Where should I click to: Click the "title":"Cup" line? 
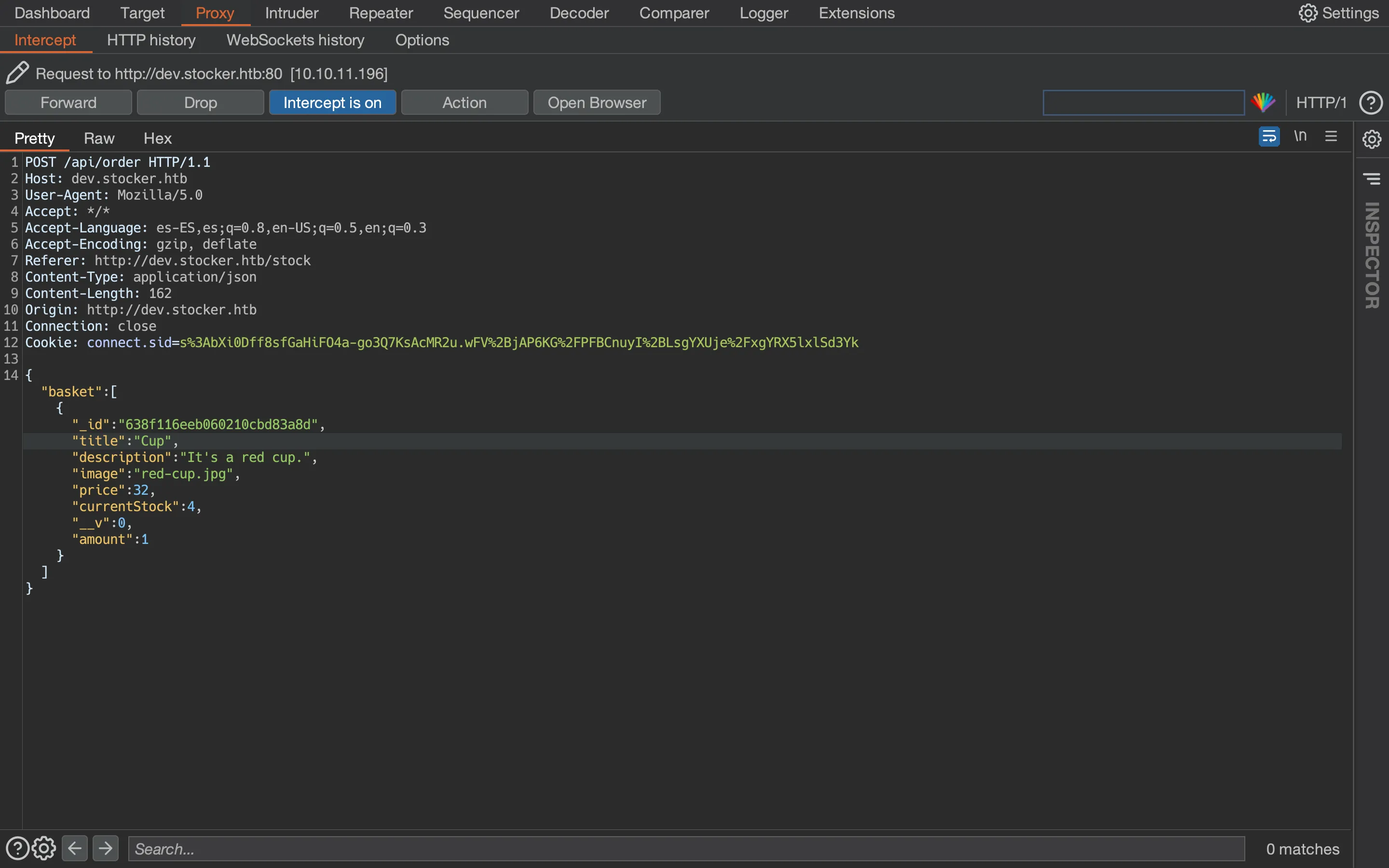[x=125, y=441]
